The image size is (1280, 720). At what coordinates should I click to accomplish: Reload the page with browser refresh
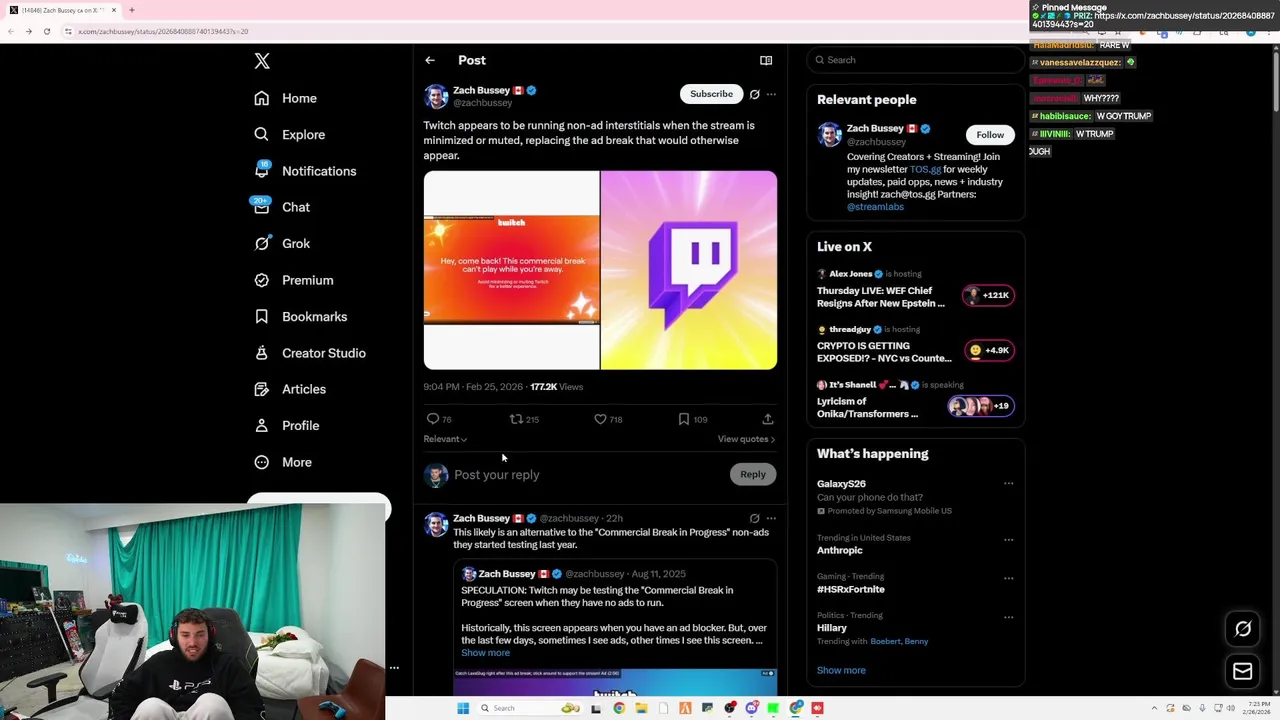(46, 31)
